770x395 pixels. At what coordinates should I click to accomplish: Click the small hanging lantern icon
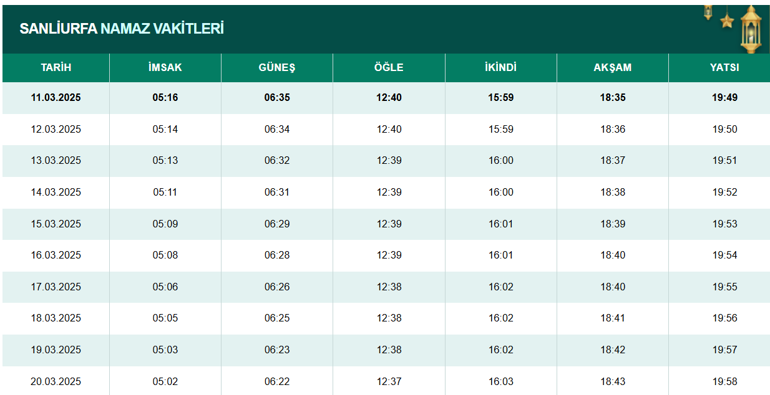click(x=708, y=12)
